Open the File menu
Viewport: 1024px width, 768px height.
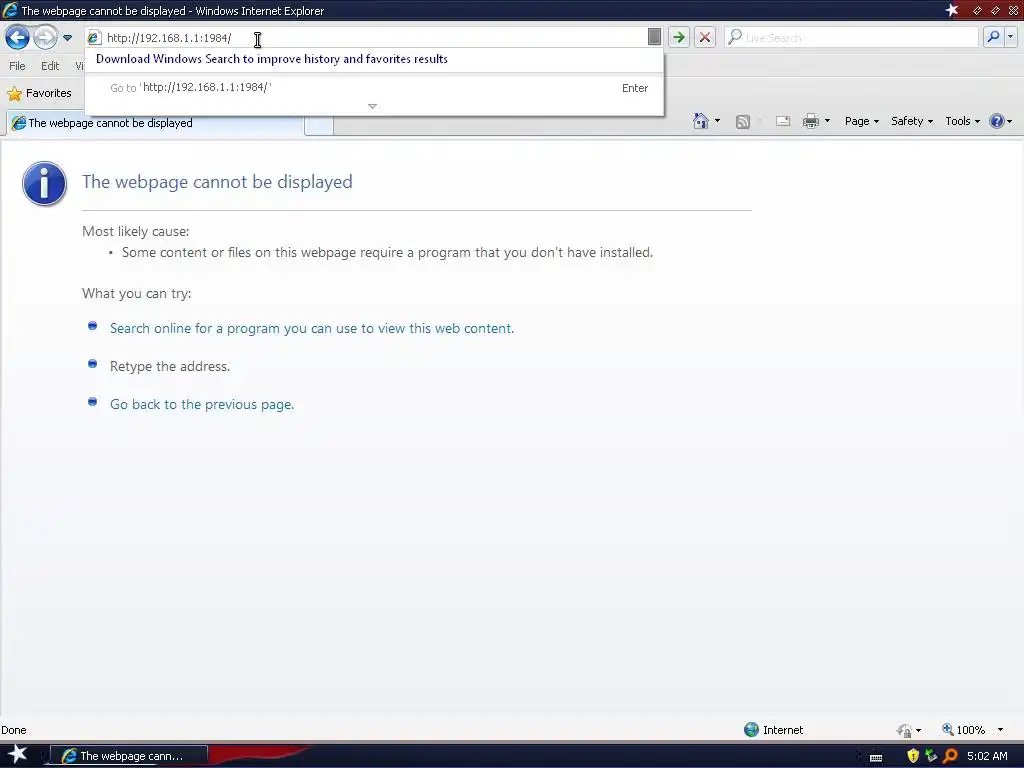click(17, 66)
